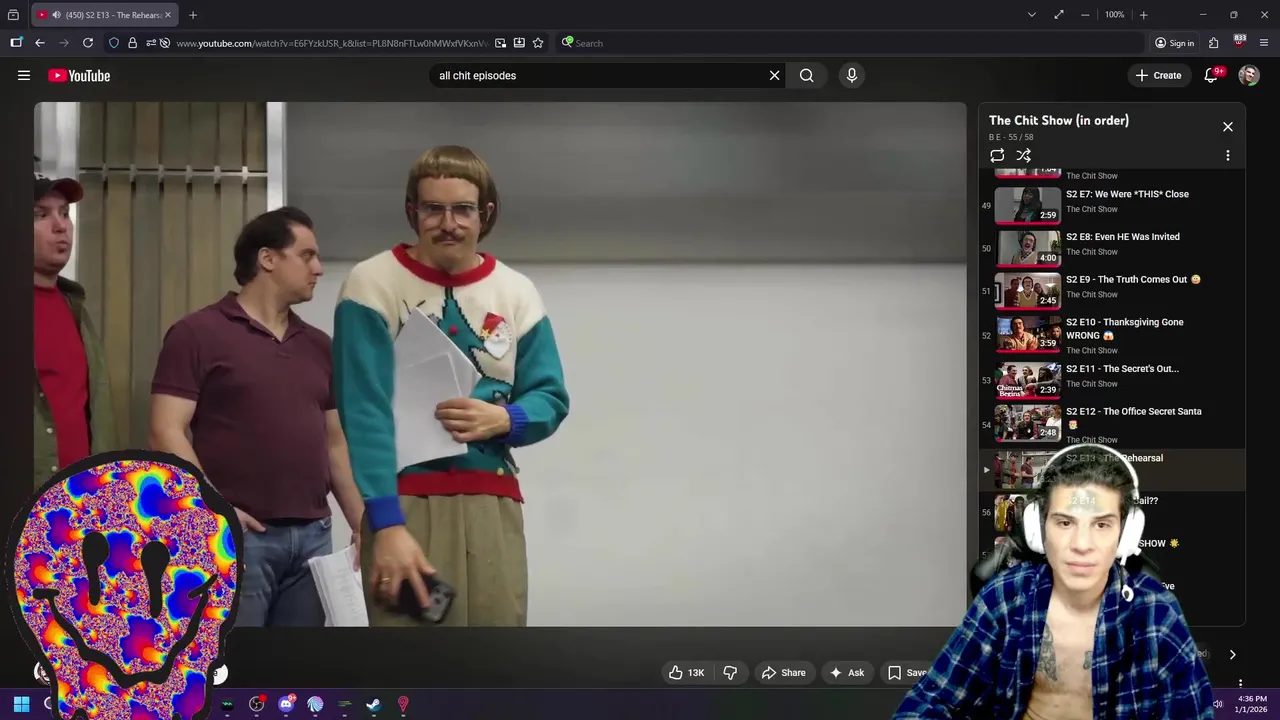The image size is (1280, 720).
Task: Dislike the video
Action: click(730, 673)
